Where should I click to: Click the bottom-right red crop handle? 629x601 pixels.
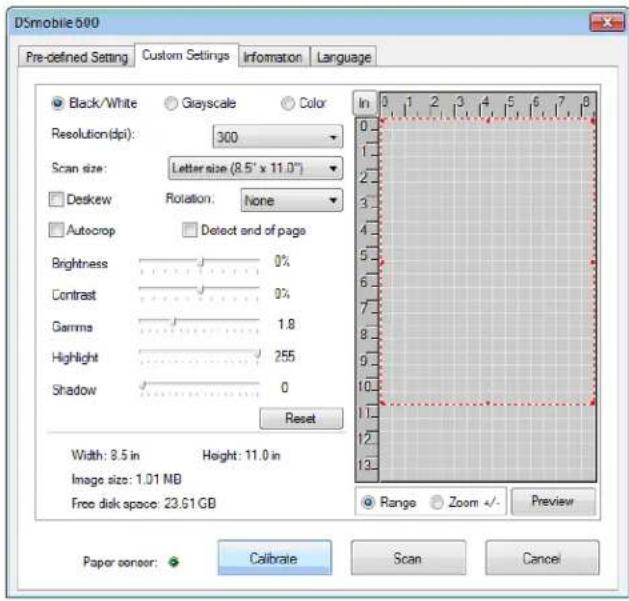(x=593, y=402)
